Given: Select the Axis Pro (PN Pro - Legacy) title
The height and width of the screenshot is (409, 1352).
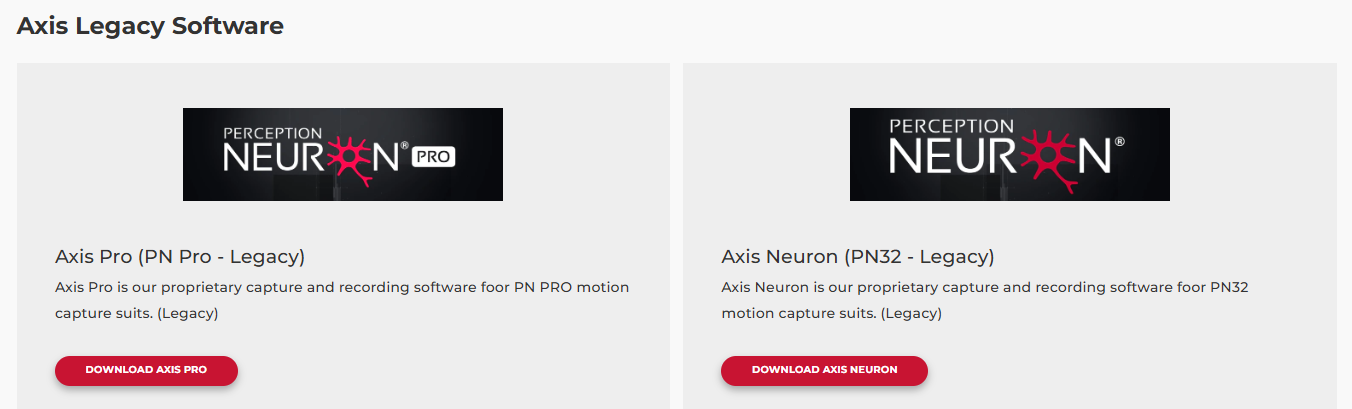Looking at the screenshot, I should click(180, 257).
